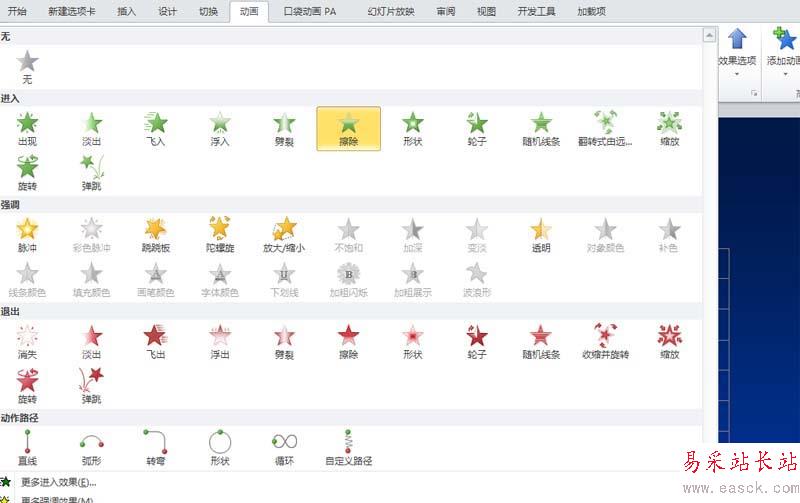This screenshot has width=800, height=503.
Task: Pick the 轮子 exit animation
Action: pos(477,342)
